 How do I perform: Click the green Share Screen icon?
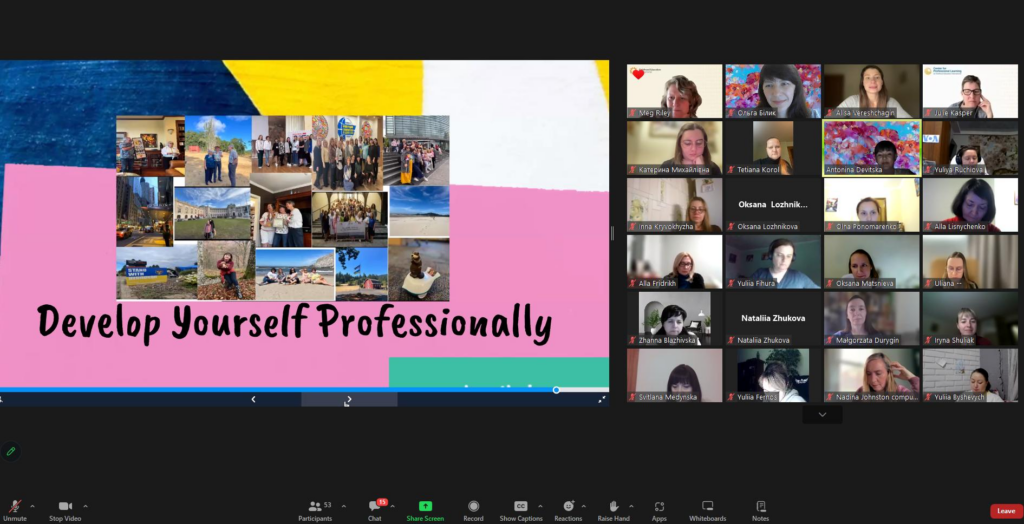click(425, 506)
